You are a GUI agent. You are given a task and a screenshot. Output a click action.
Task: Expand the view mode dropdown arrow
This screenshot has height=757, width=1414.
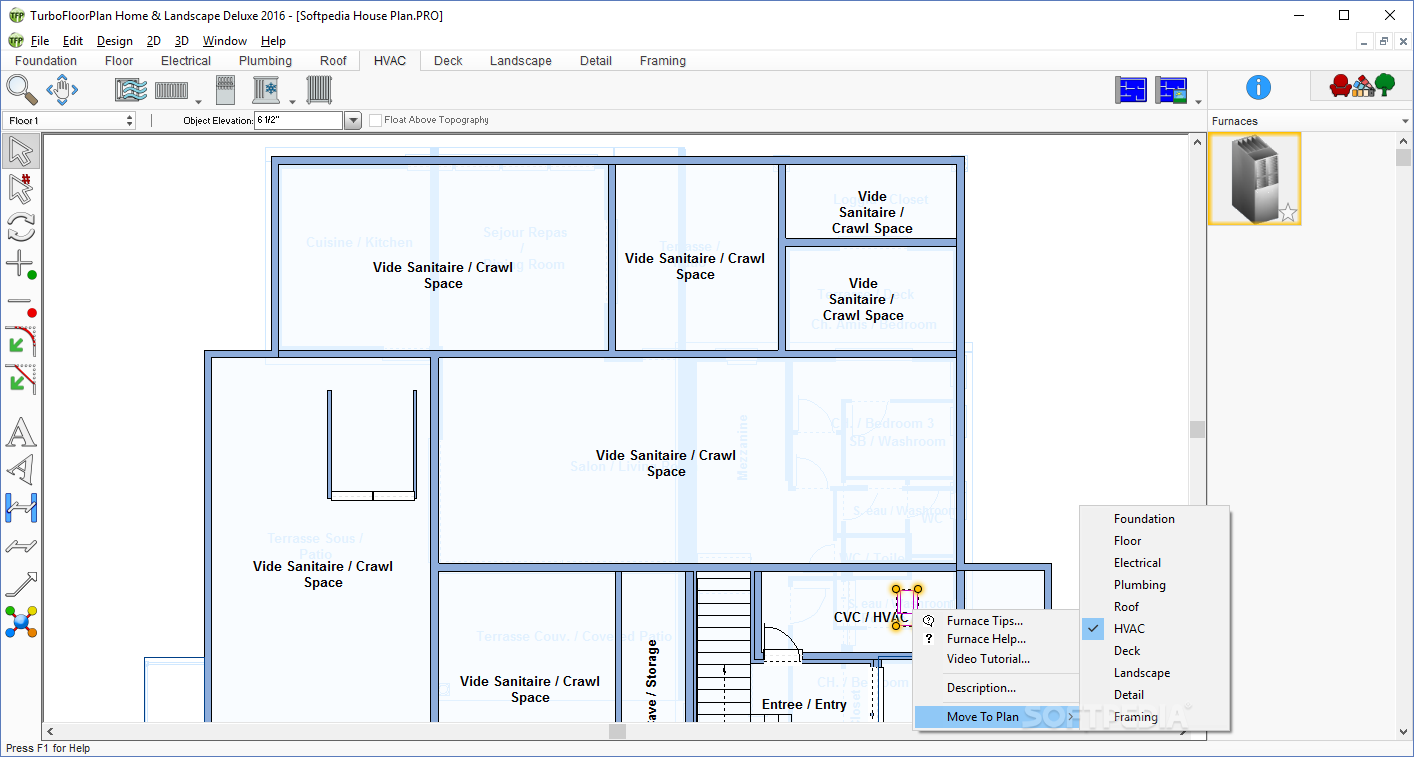pyautogui.click(x=1197, y=101)
